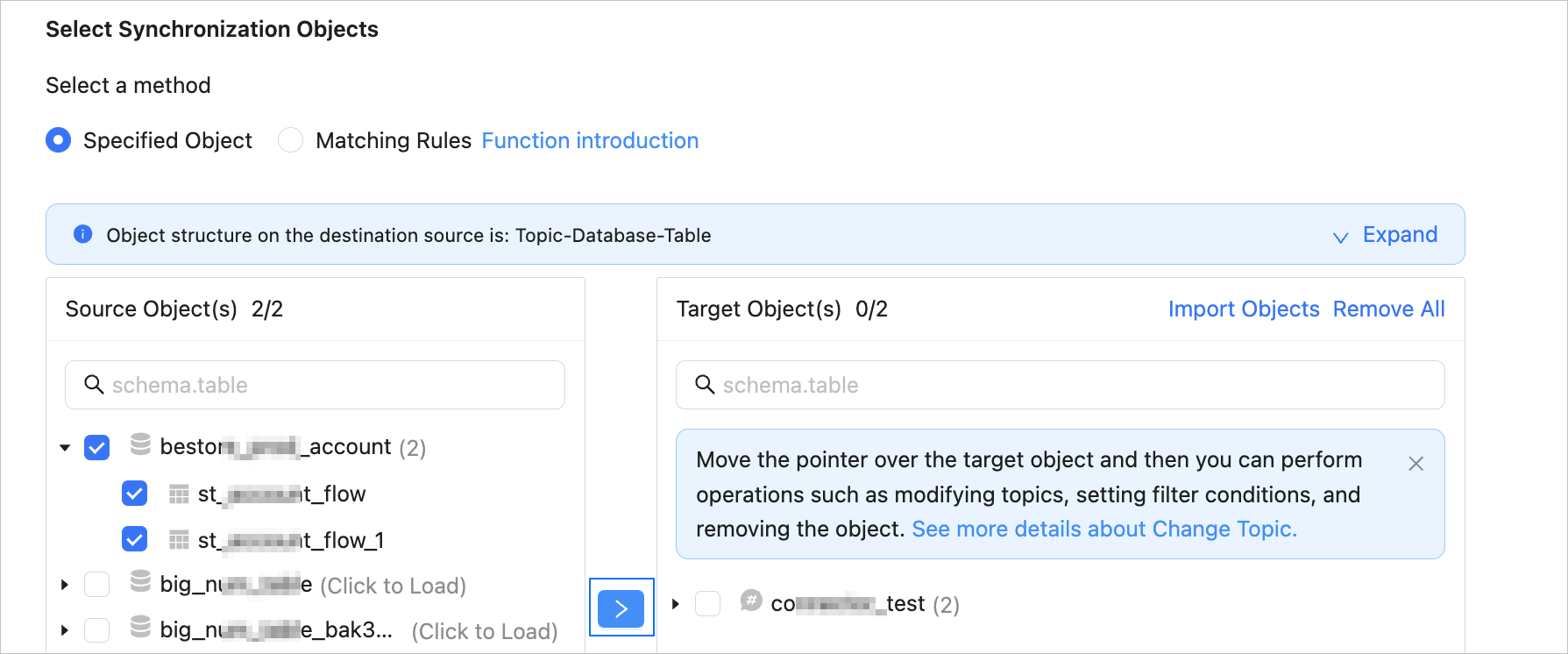This screenshot has height=654, width=1568.
Task: Click the database icon beside the bak3 entry
Action: coord(140,628)
